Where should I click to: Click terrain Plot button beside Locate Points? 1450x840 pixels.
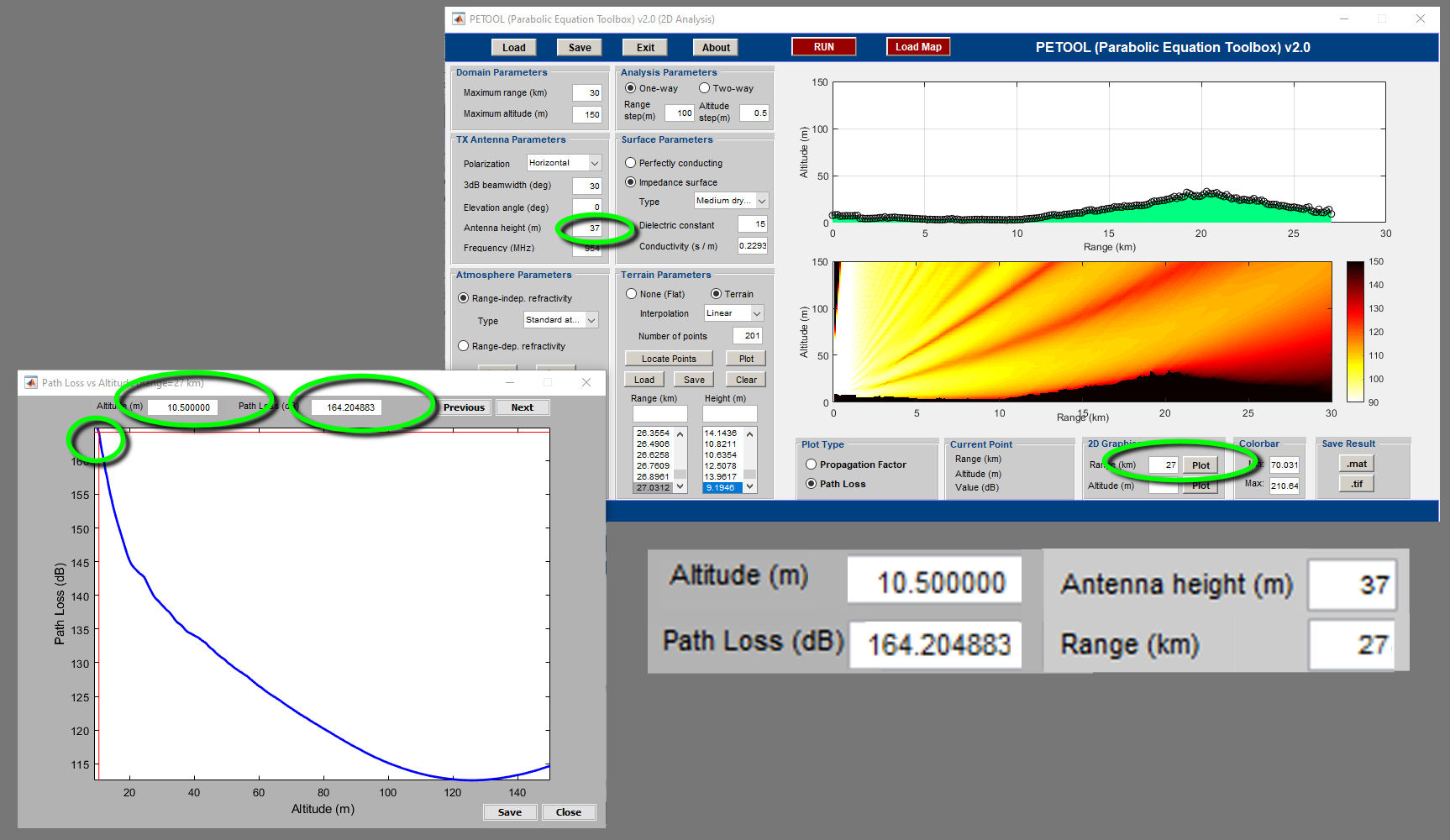[x=746, y=359]
